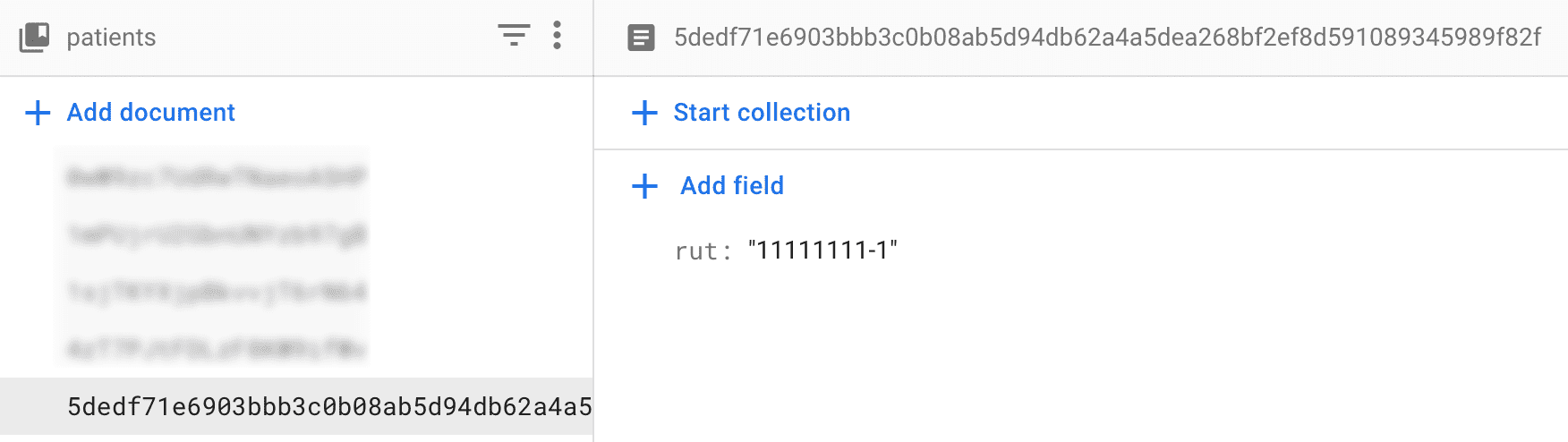Select the fourth blurred document in patients list

215,348
